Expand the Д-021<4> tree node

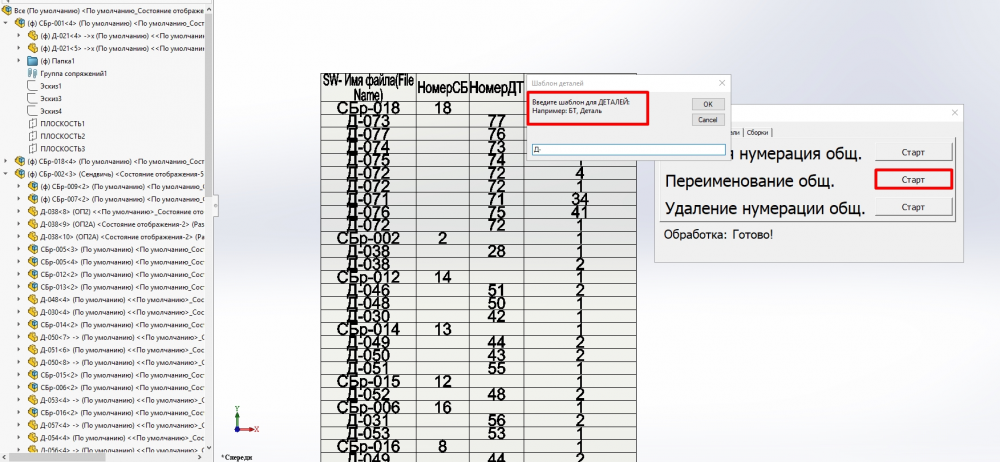(18, 36)
